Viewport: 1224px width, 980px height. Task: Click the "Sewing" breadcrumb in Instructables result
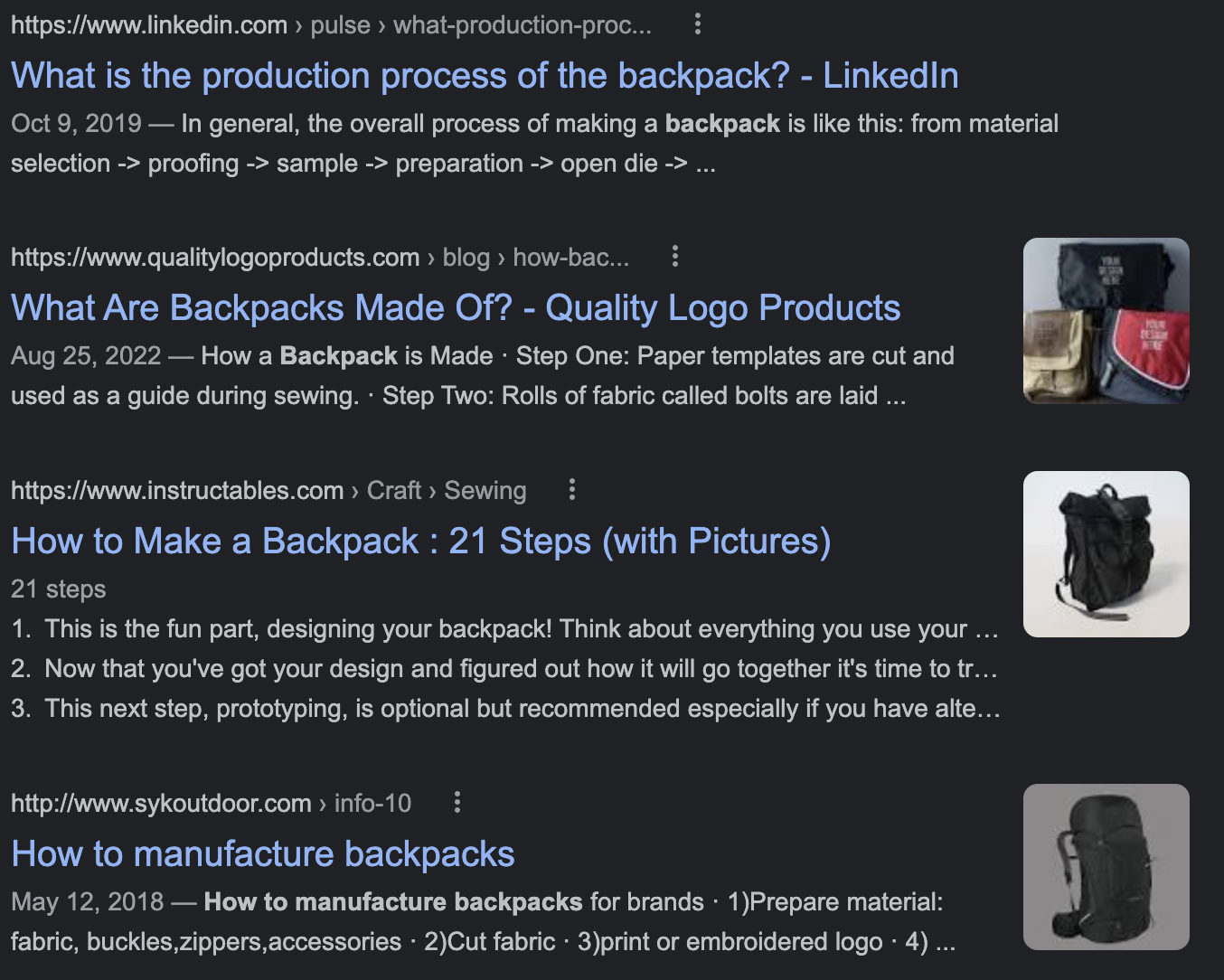coord(485,489)
